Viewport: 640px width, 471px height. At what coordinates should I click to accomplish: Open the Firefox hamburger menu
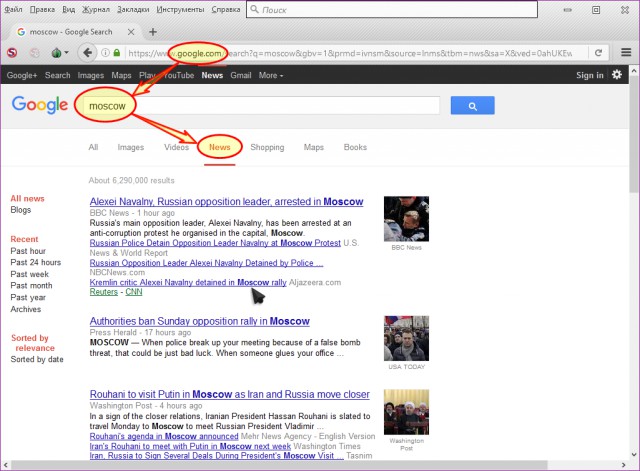tap(626, 53)
